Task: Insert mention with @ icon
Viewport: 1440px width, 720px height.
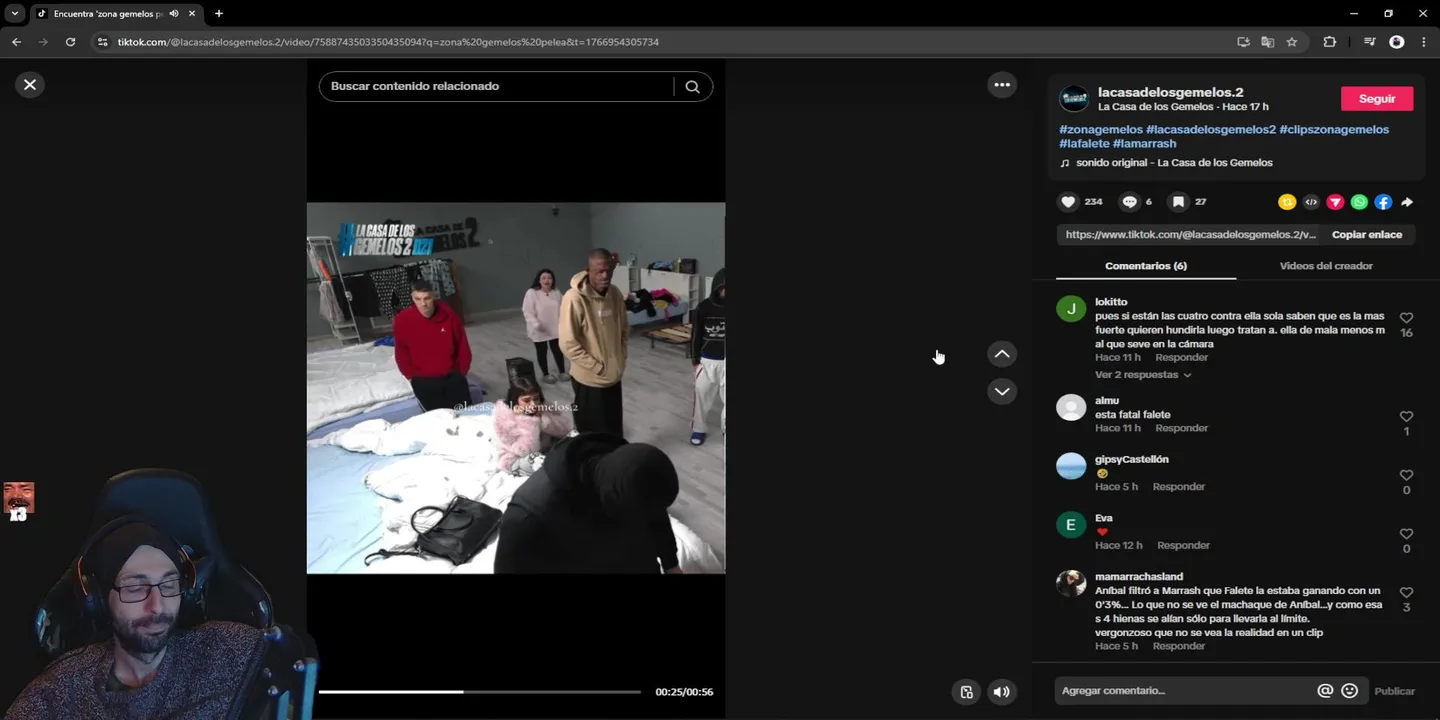Action: click(x=1325, y=691)
